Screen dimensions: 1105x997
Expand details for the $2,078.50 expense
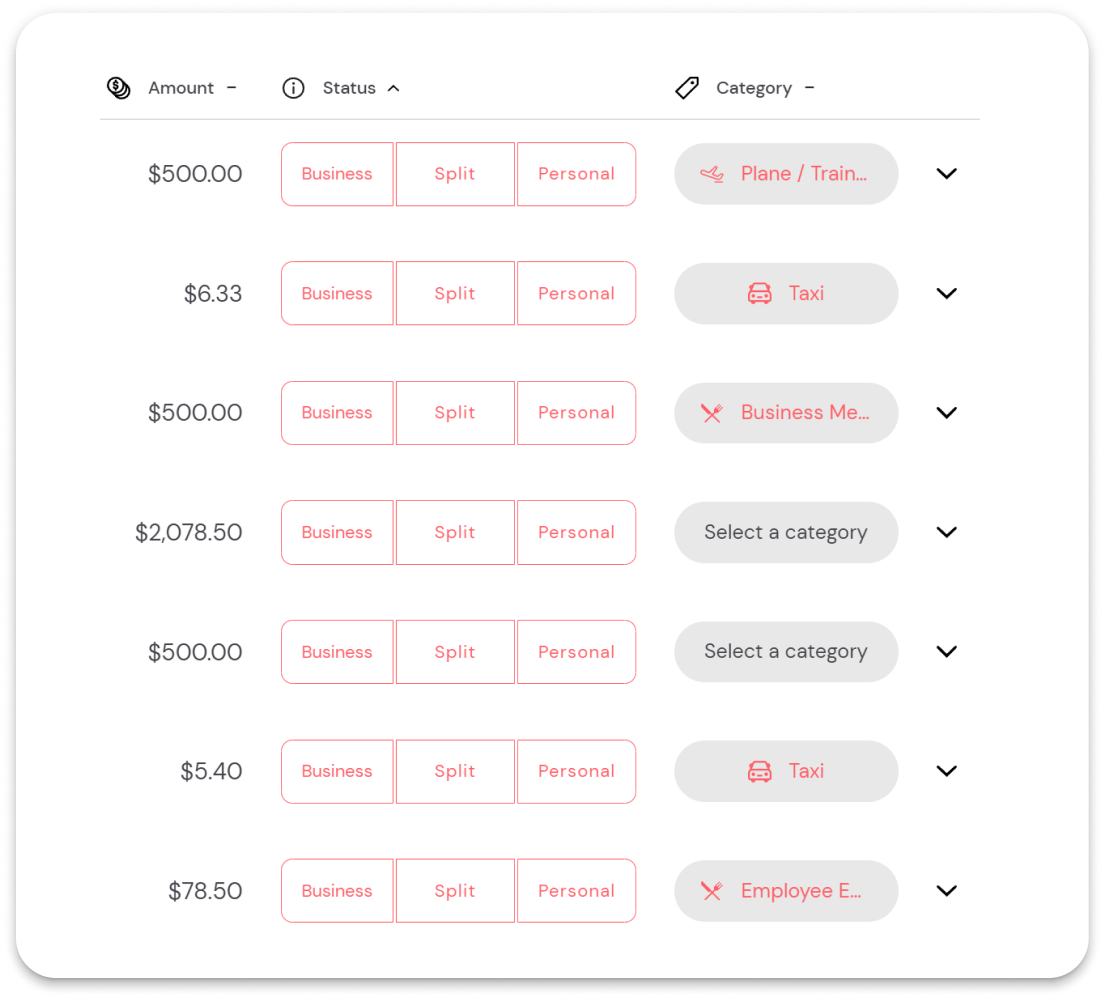(946, 532)
